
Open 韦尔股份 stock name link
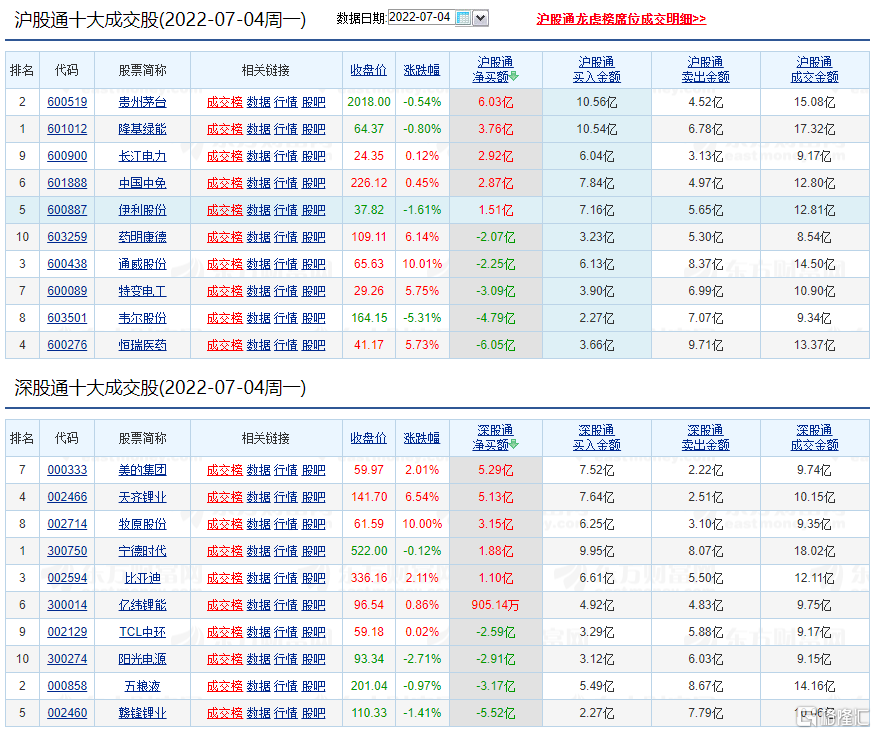pyautogui.click(x=142, y=318)
